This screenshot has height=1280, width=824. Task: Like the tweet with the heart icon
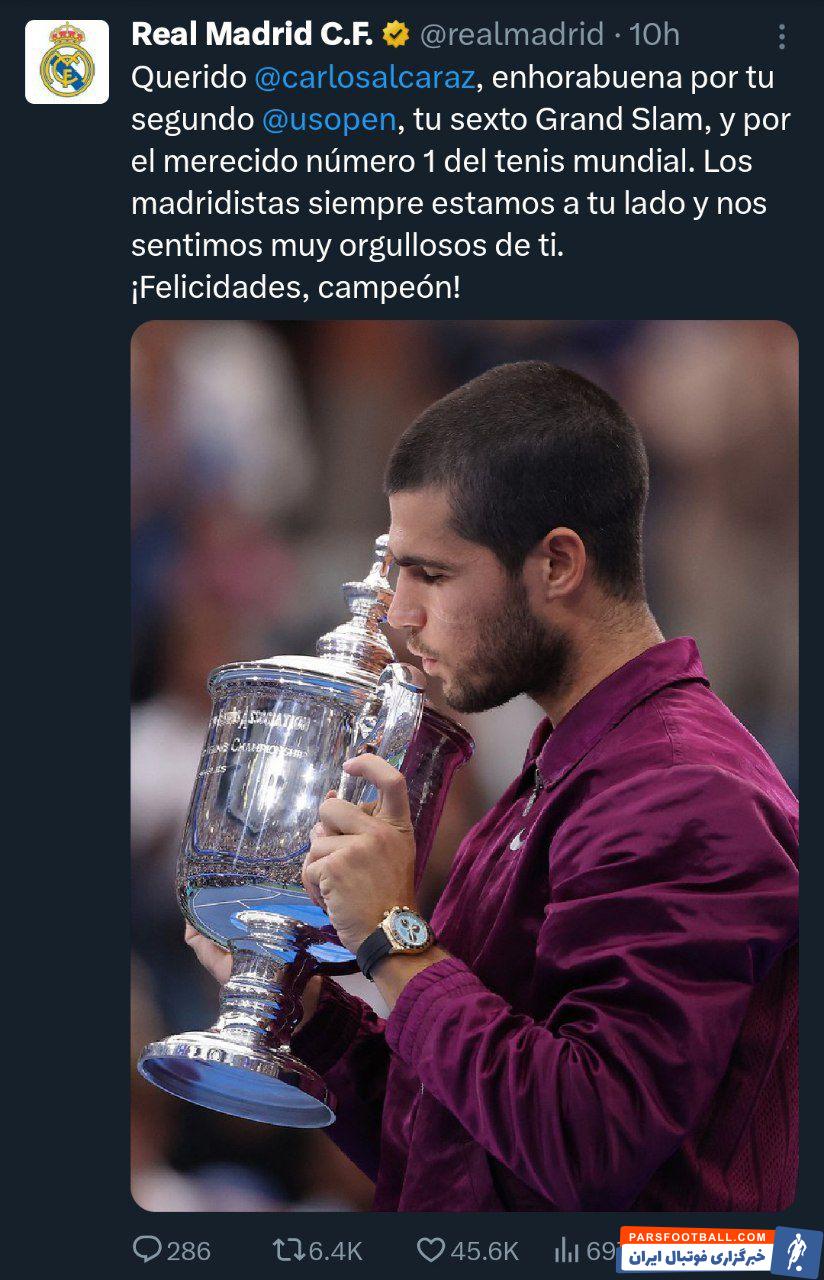coord(430,1250)
